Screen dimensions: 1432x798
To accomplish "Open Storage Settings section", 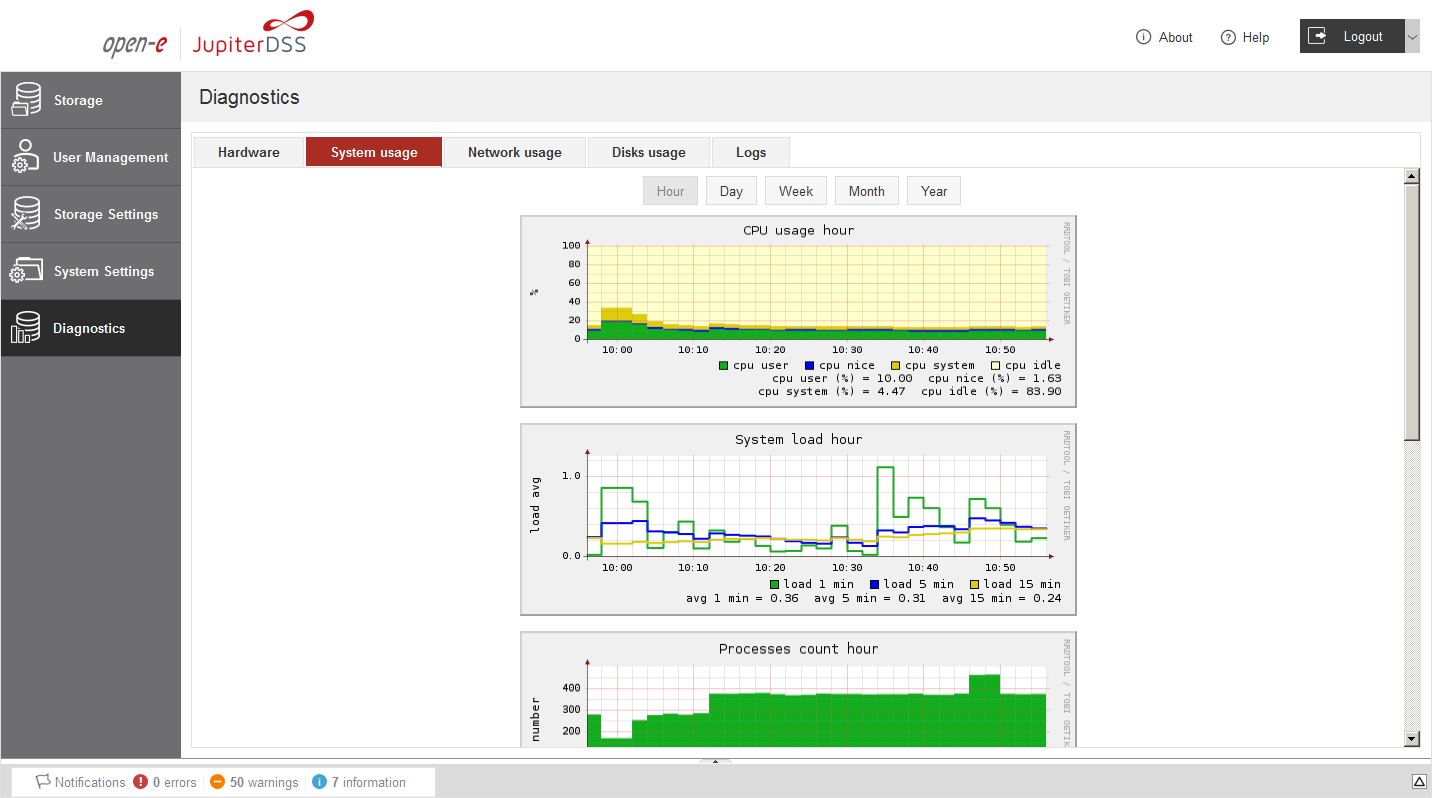I will pos(91,214).
